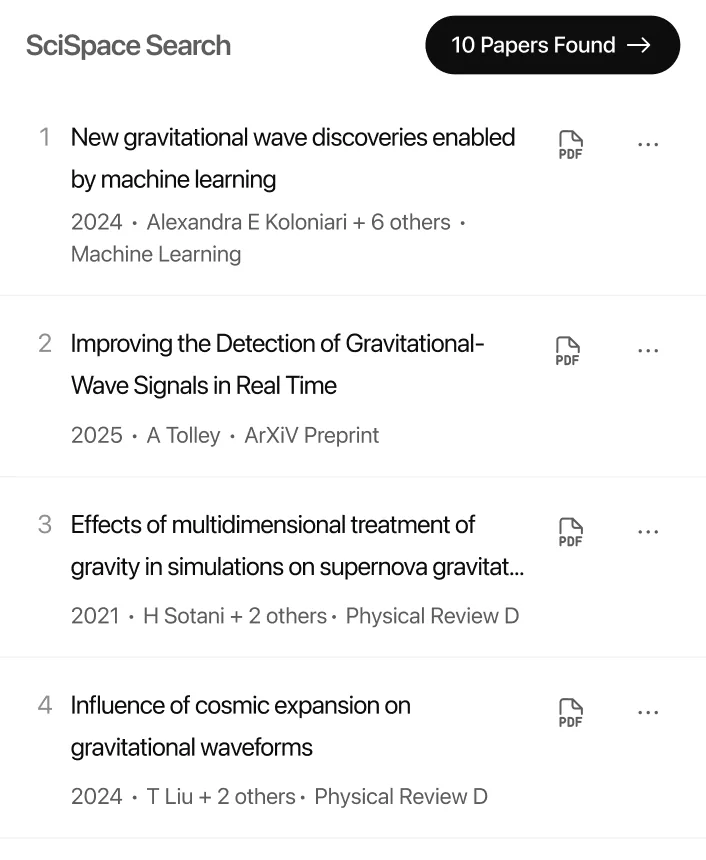Click the PDF icon on the A Tolley preprint

(569, 349)
